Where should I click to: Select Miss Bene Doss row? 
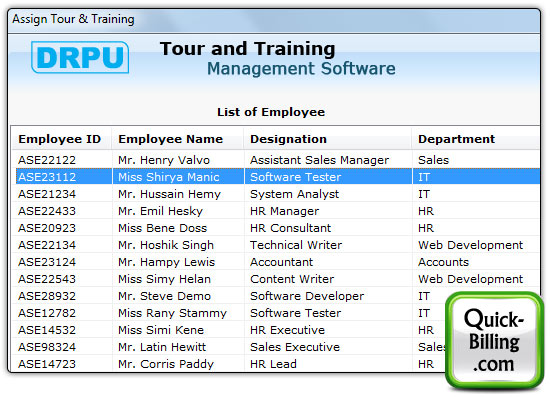[x=276, y=228]
